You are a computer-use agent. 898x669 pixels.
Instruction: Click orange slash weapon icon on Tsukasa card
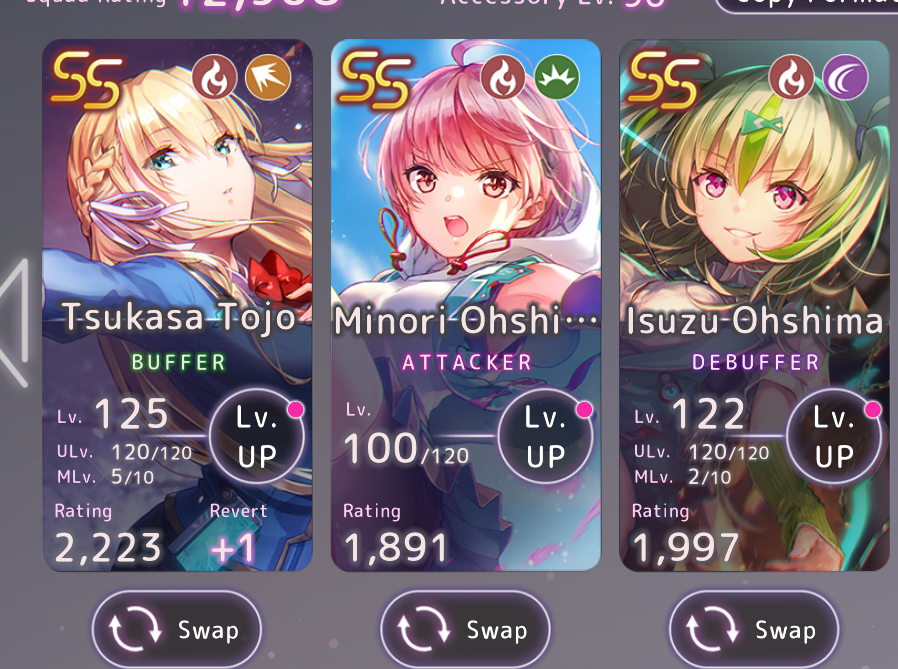(268, 77)
